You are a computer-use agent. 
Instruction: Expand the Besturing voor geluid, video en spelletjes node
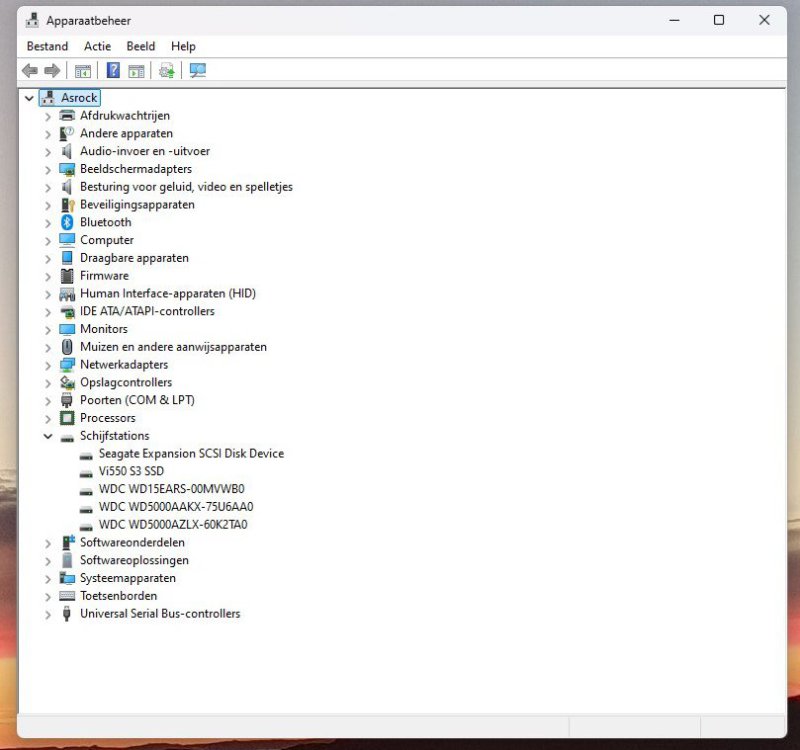pos(48,187)
